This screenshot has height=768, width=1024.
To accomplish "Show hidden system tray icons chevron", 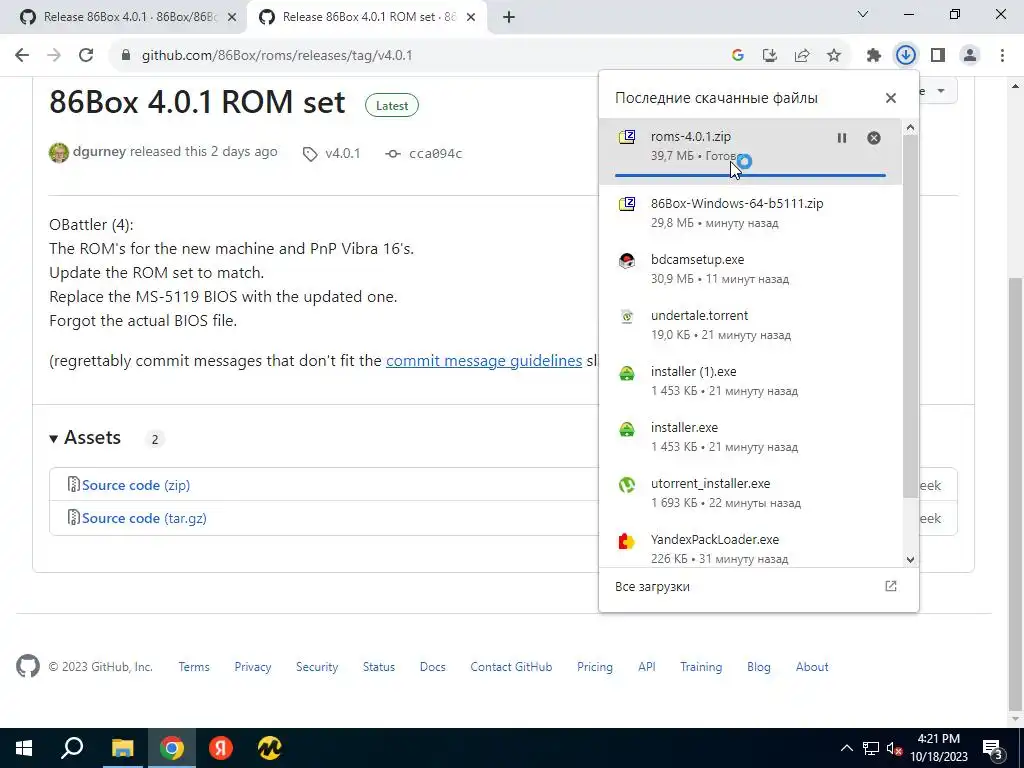I will pyautogui.click(x=846, y=748).
